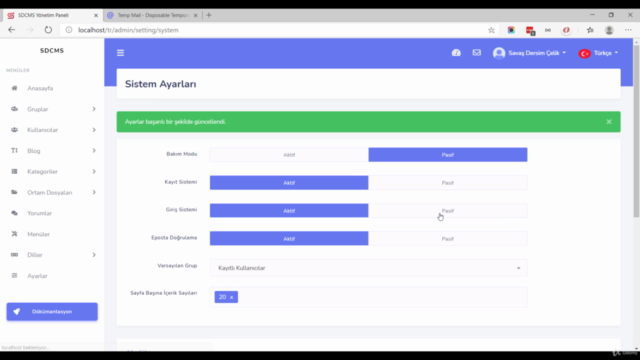Click the Yorumlar comments icon
Viewport: 640px width, 360px height.
pos(14,213)
